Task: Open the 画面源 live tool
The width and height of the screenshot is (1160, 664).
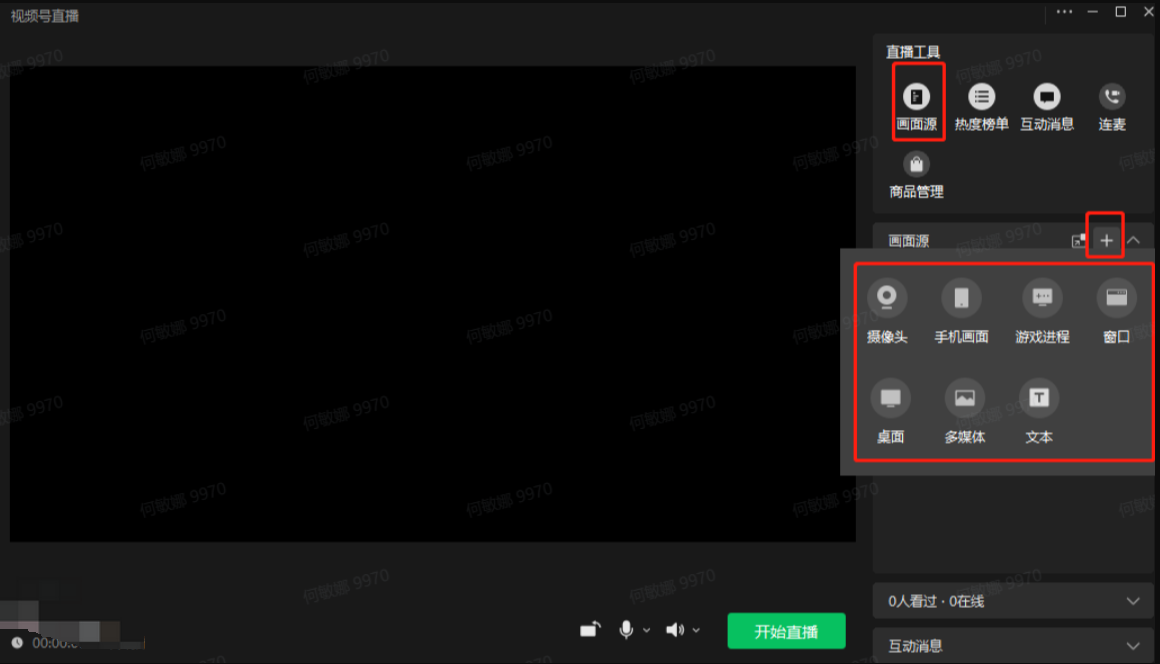Action: coord(917,105)
